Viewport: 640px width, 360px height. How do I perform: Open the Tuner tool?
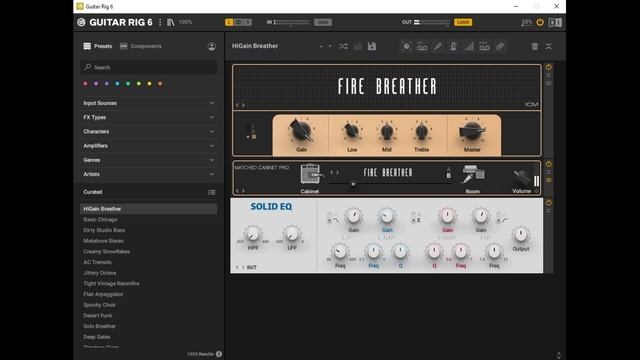[438, 46]
